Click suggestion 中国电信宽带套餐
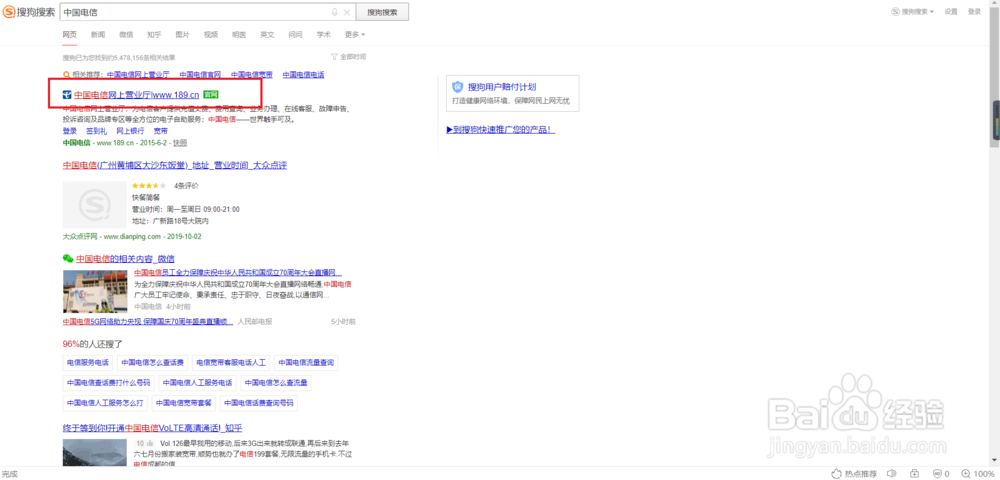 pos(184,404)
